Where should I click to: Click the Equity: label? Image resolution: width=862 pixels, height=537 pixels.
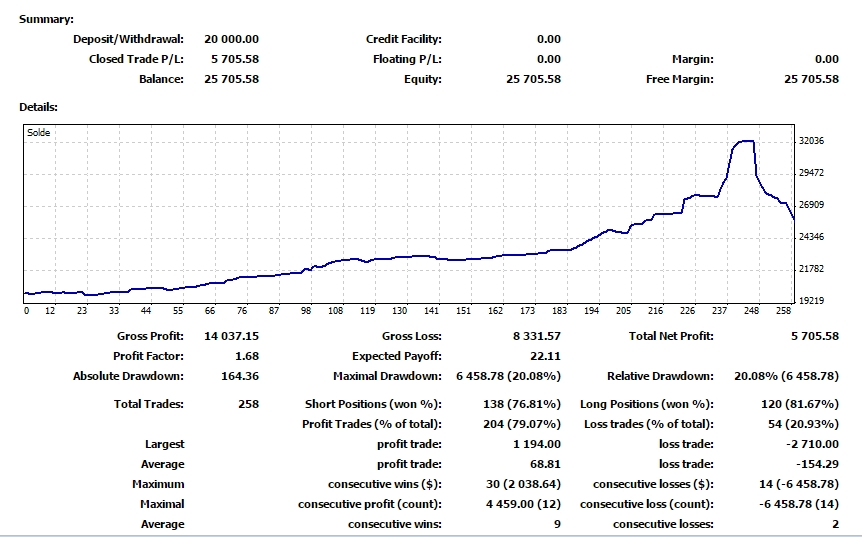(x=423, y=79)
